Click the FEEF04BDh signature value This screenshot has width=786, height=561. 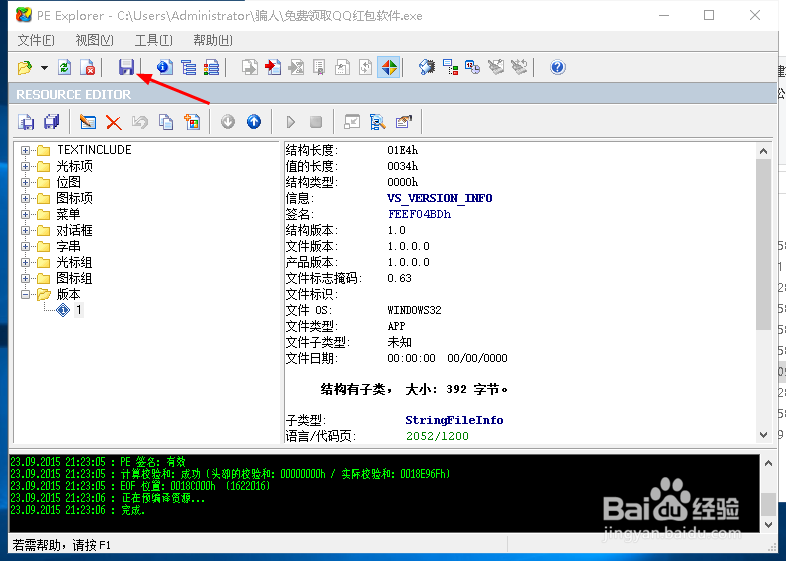pyautogui.click(x=419, y=214)
